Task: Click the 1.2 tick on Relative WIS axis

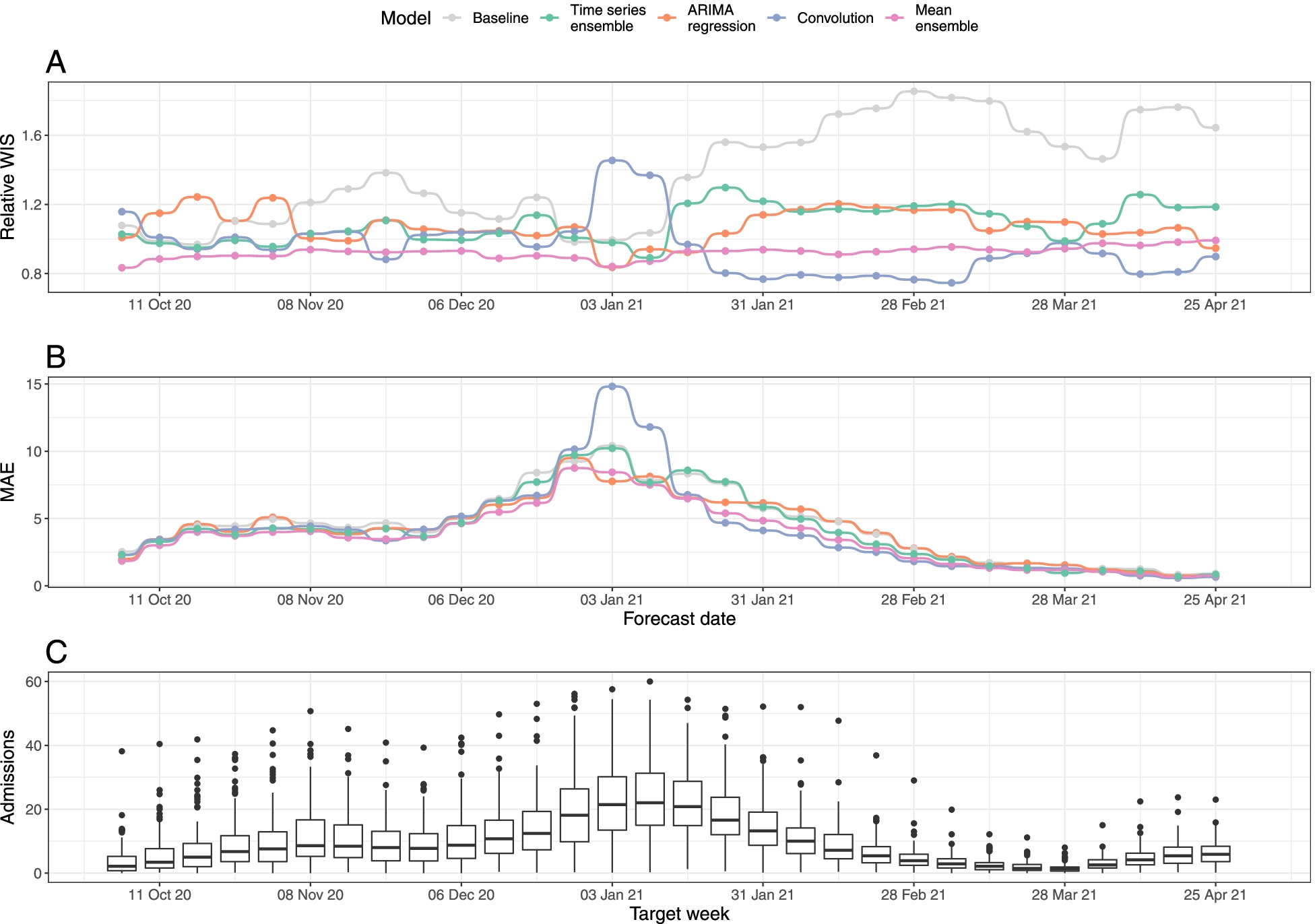Action: [32, 205]
